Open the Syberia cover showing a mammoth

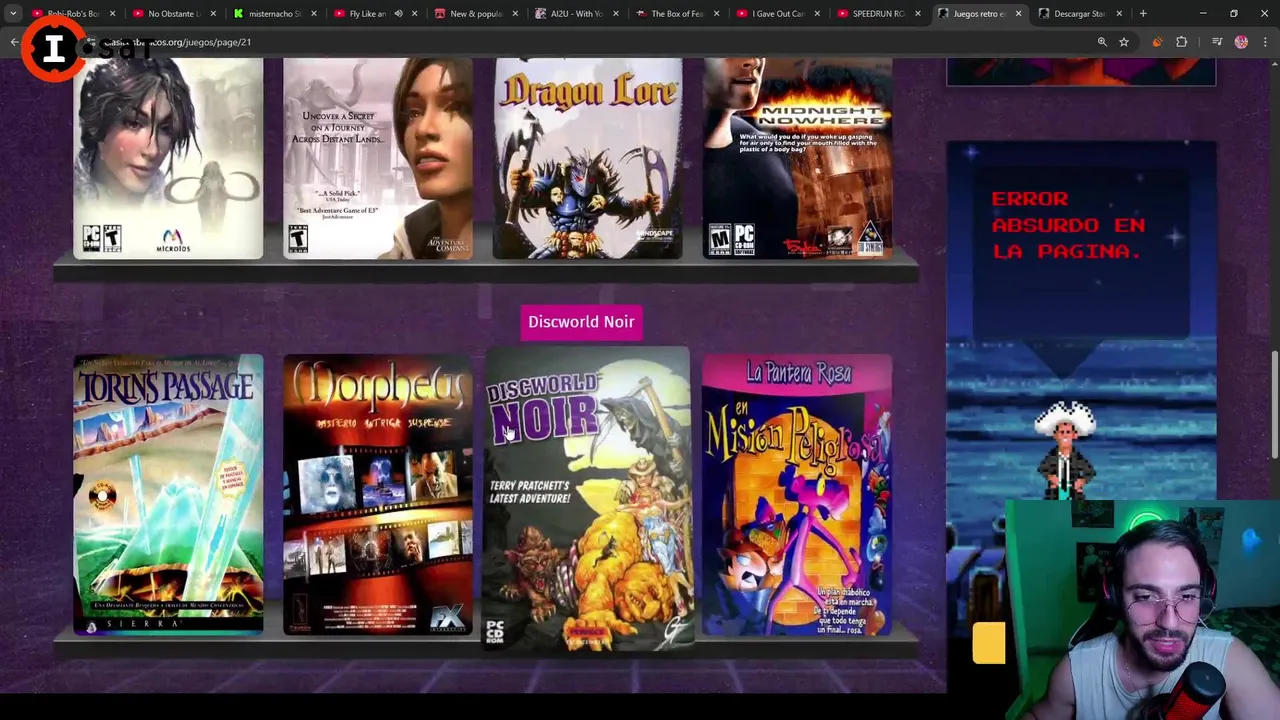(168, 158)
